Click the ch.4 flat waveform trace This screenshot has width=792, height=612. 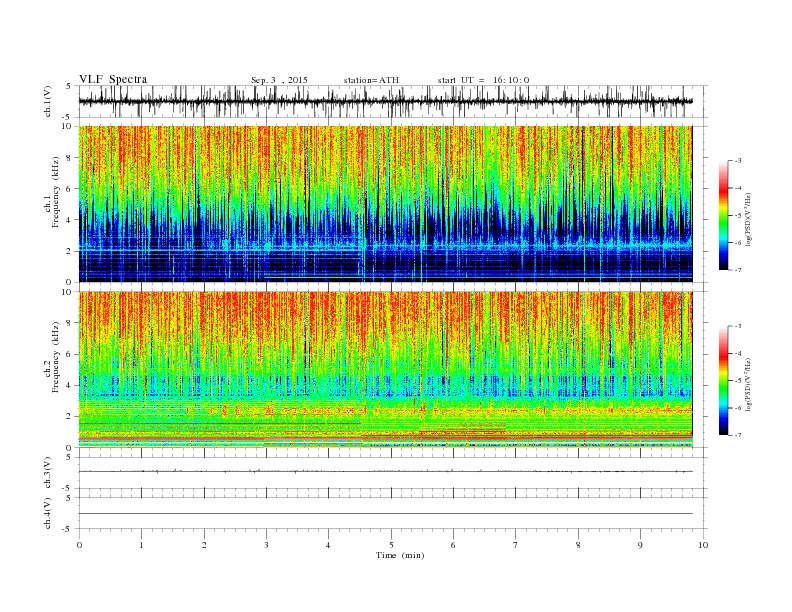coord(385,514)
